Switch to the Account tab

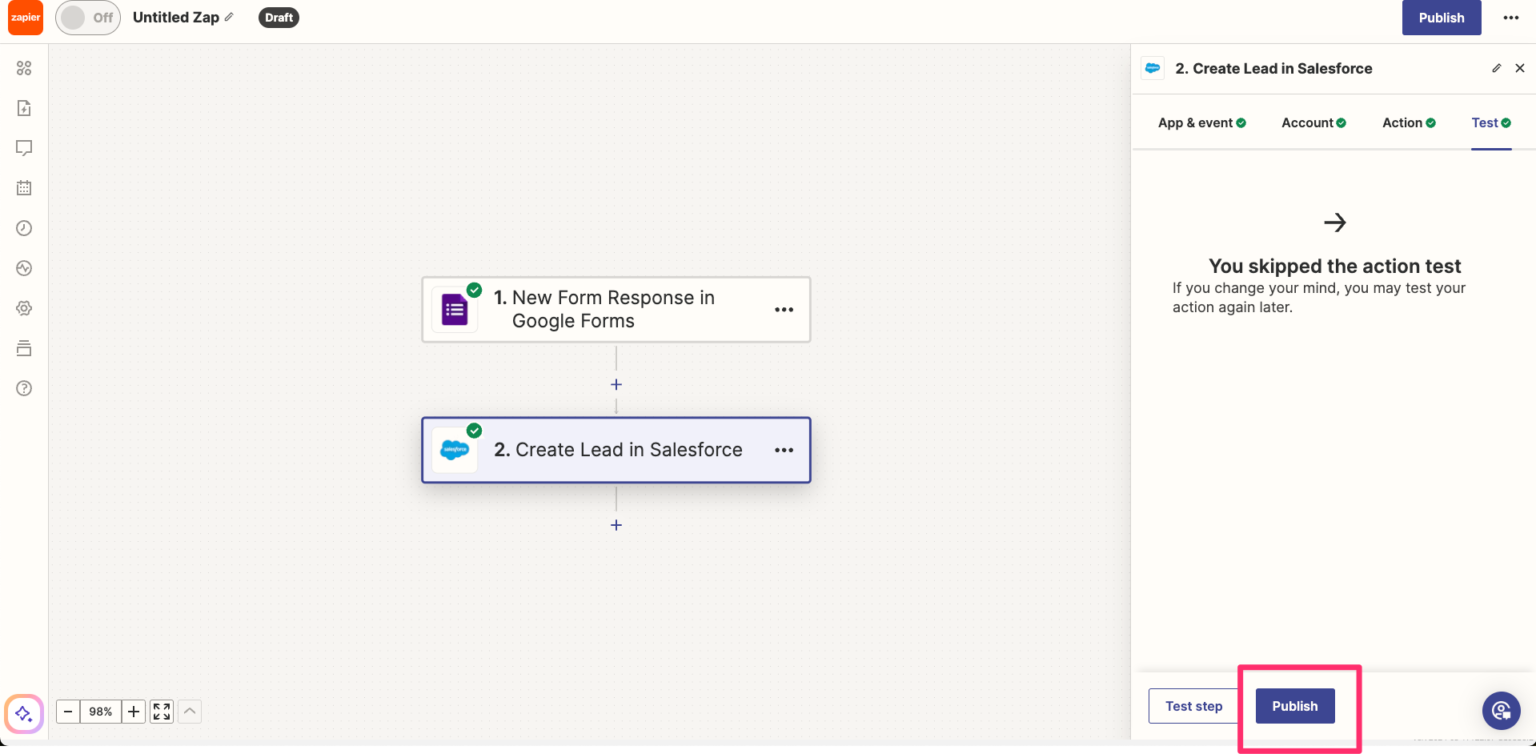coord(1313,122)
